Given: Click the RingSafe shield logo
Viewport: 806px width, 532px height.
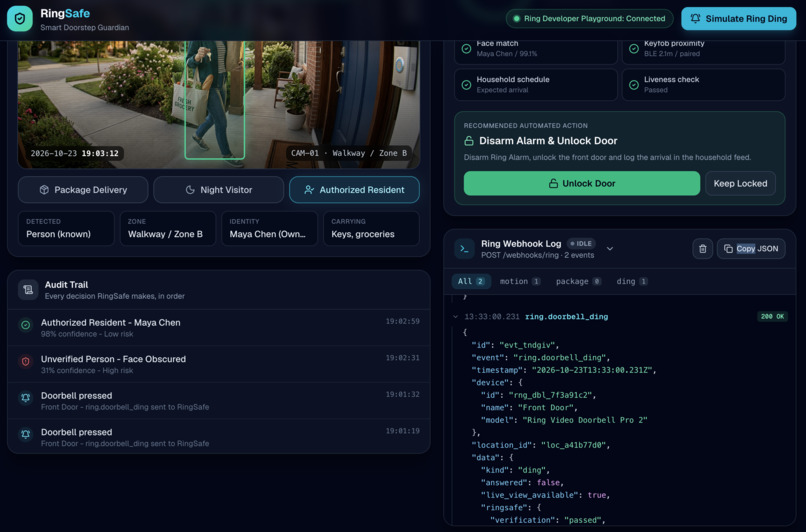Looking at the screenshot, I should [x=20, y=19].
